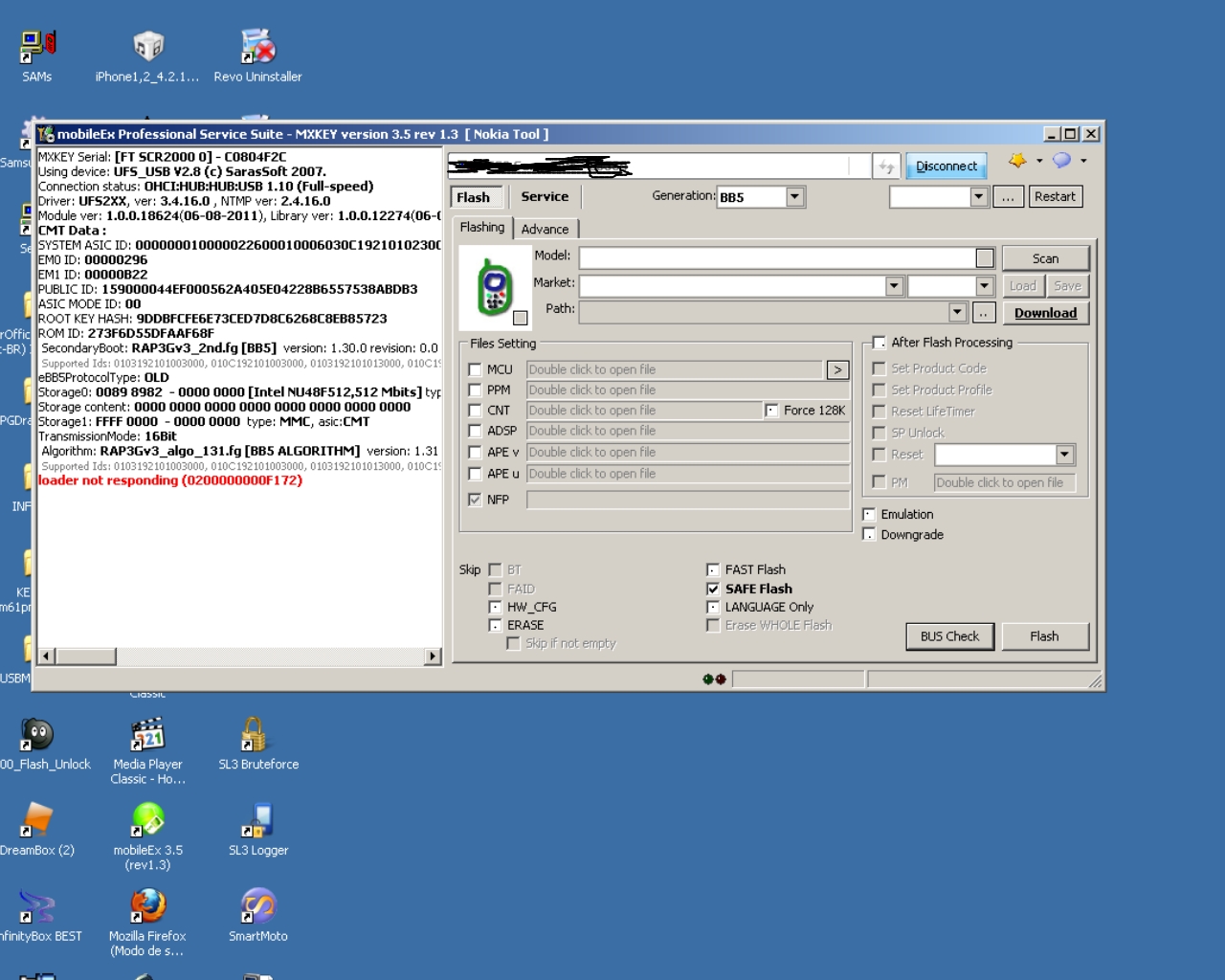The width and height of the screenshot is (1225, 980).
Task: Open DreamBox (2) desktop shortcut
Action: (x=37, y=829)
